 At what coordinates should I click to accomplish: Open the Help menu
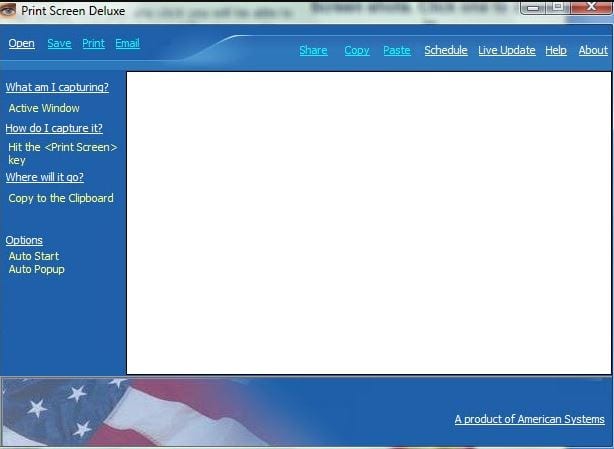tap(555, 51)
